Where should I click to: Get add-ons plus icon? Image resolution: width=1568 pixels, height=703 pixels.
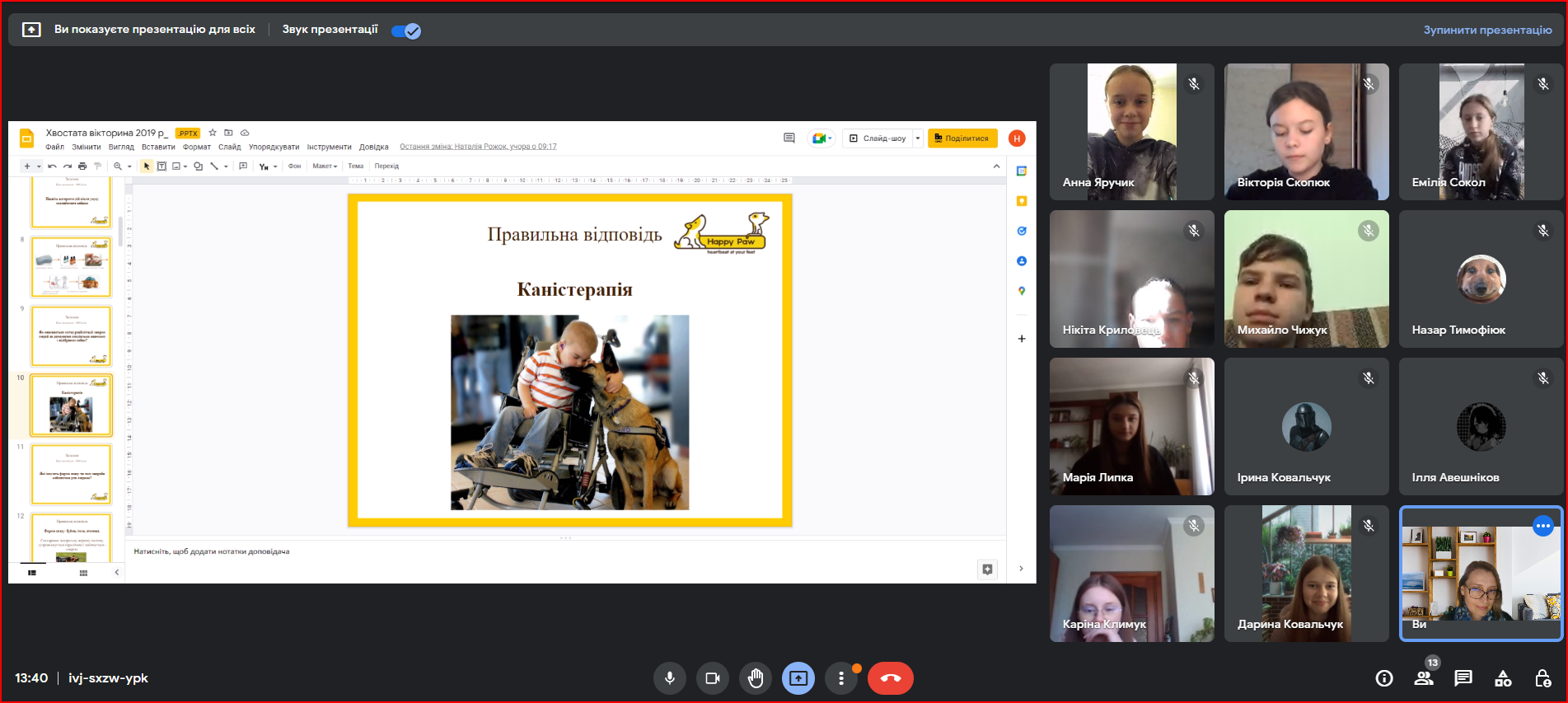click(1022, 339)
